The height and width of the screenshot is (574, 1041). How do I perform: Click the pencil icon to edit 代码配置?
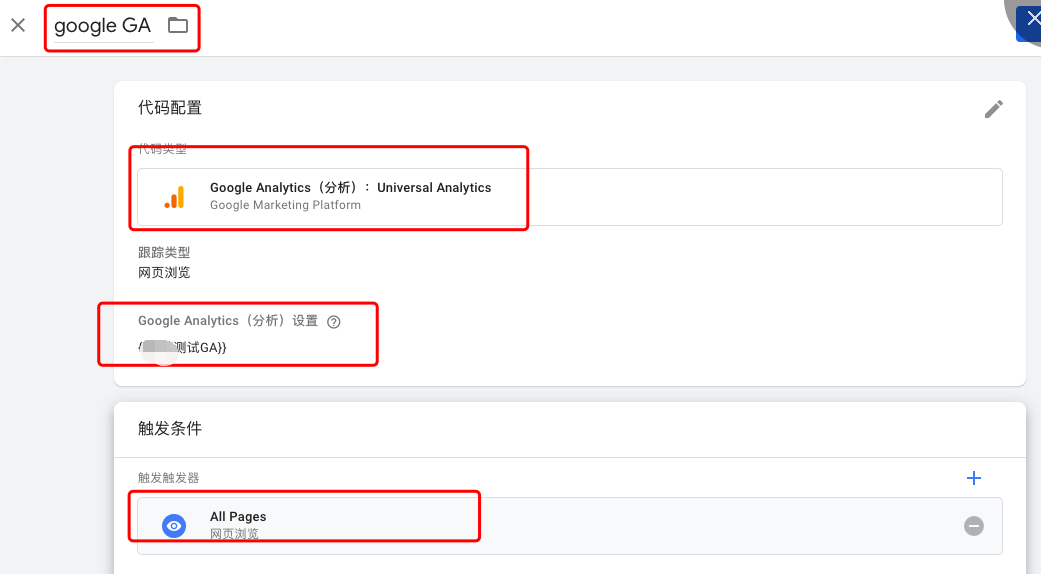993,109
